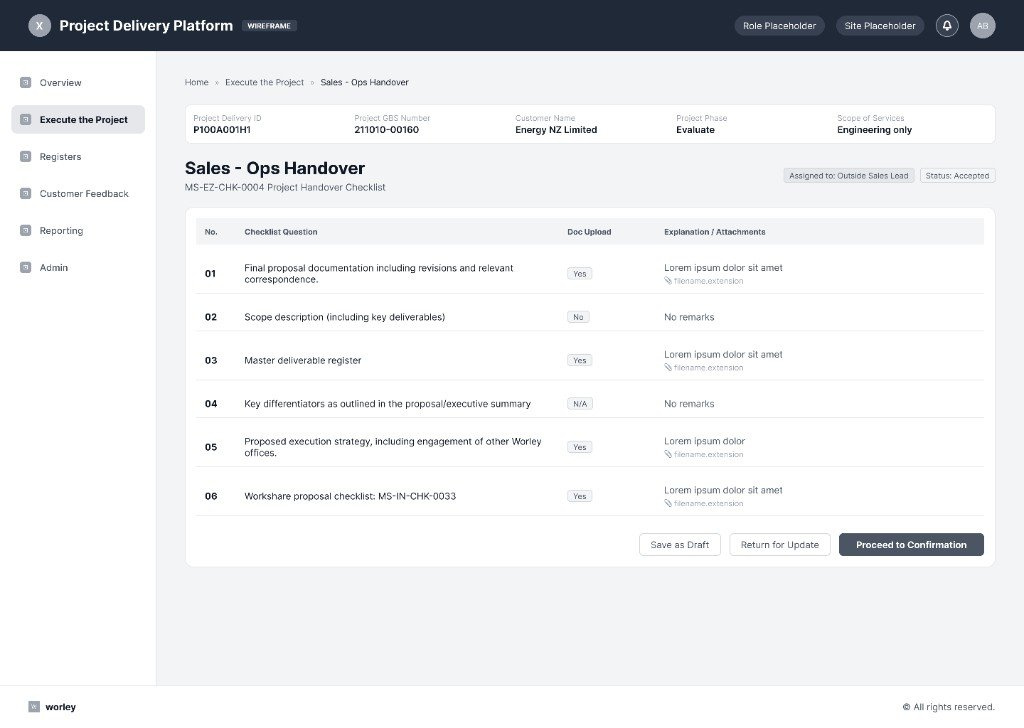Click the WIREFRAME badge in header
This screenshot has height=728, width=1024.
pos(269,25)
